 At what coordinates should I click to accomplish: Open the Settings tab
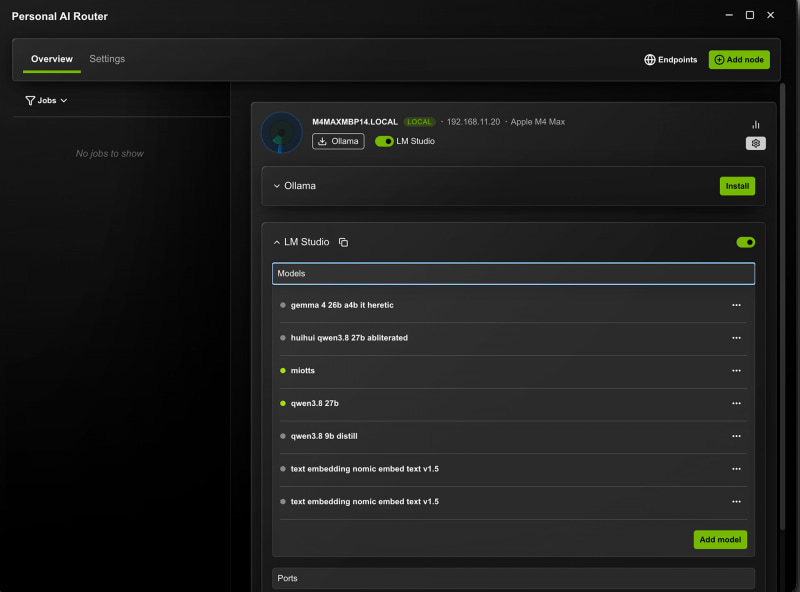pos(107,59)
